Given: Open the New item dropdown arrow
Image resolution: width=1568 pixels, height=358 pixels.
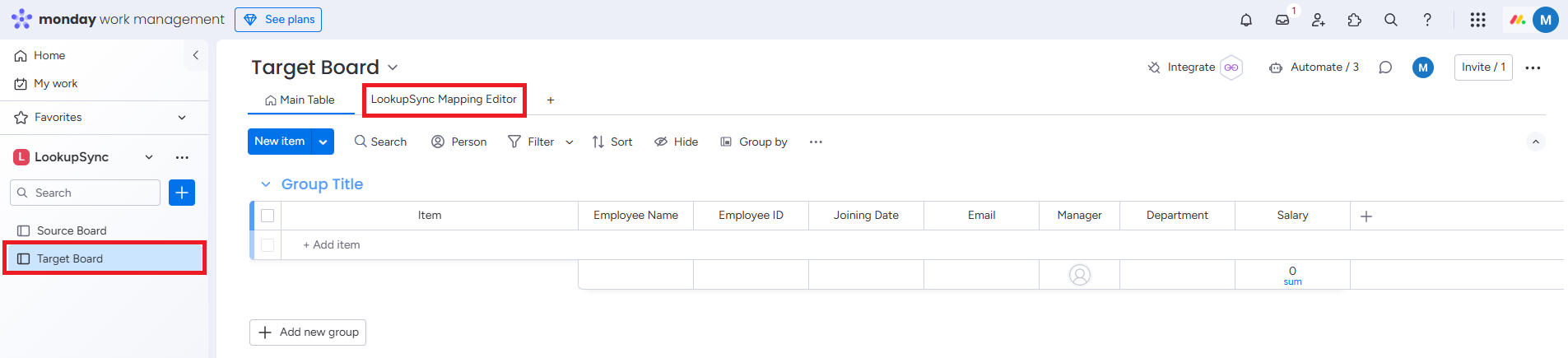Looking at the screenshot, I should pyautogui.click(x=323, y=142).
